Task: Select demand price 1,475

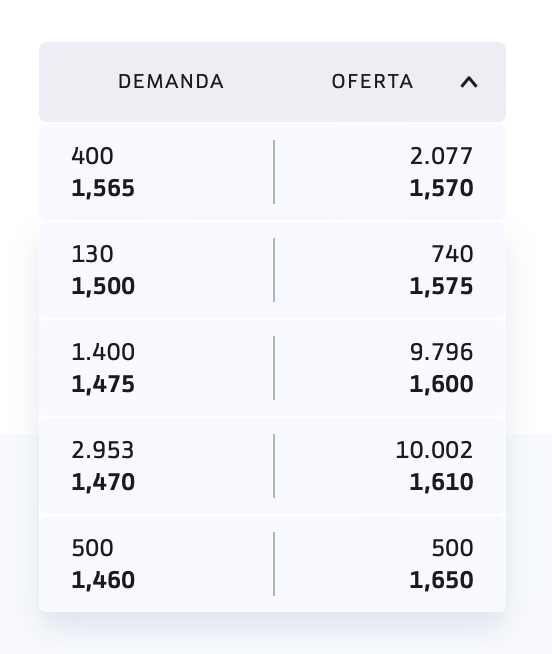Action: [103, 384]
